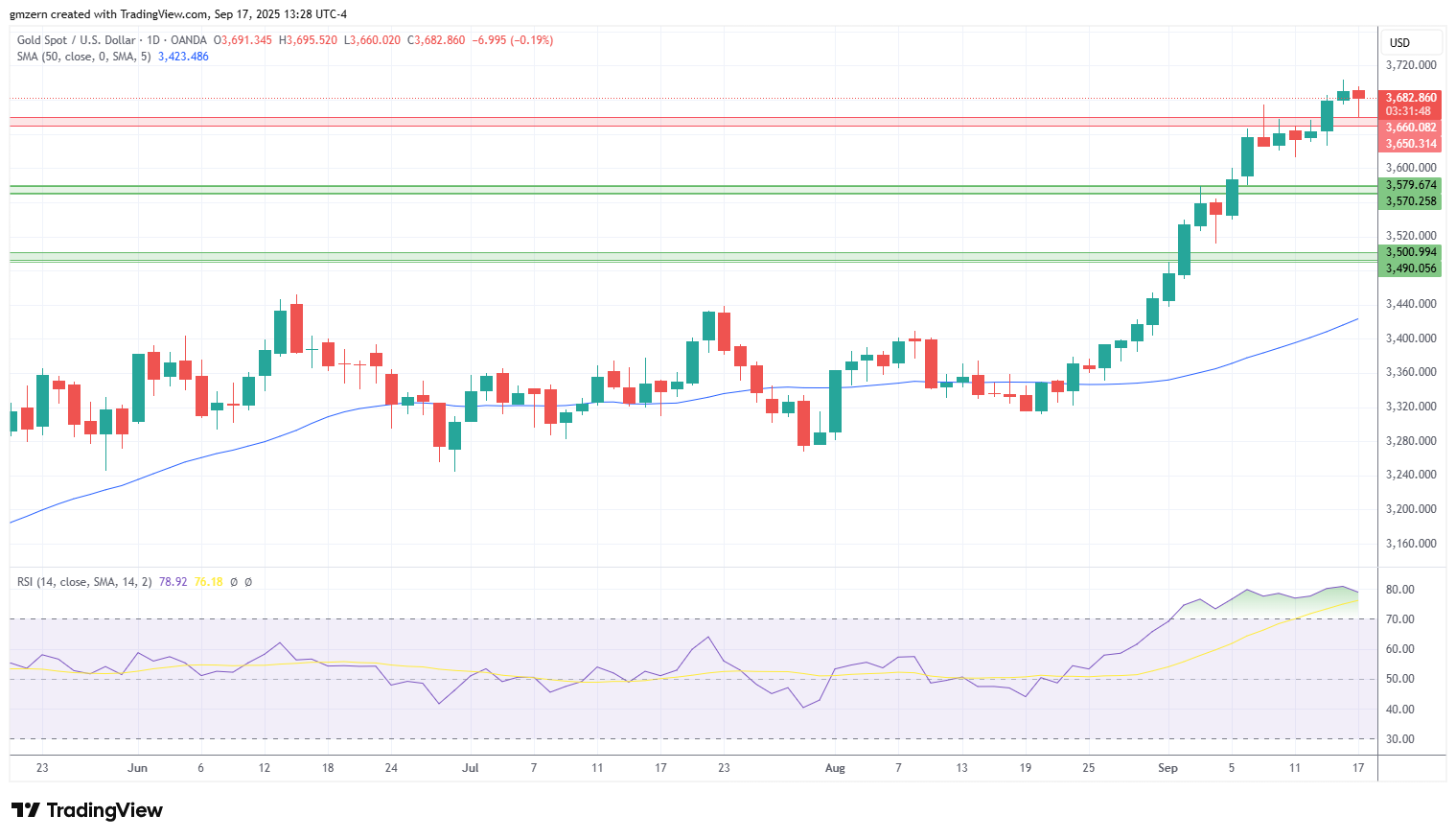The height and width of the screenshot is (839, 1456).
Task: Click the RSI 30.00 axis label
Action: (x=1400, y=739)
